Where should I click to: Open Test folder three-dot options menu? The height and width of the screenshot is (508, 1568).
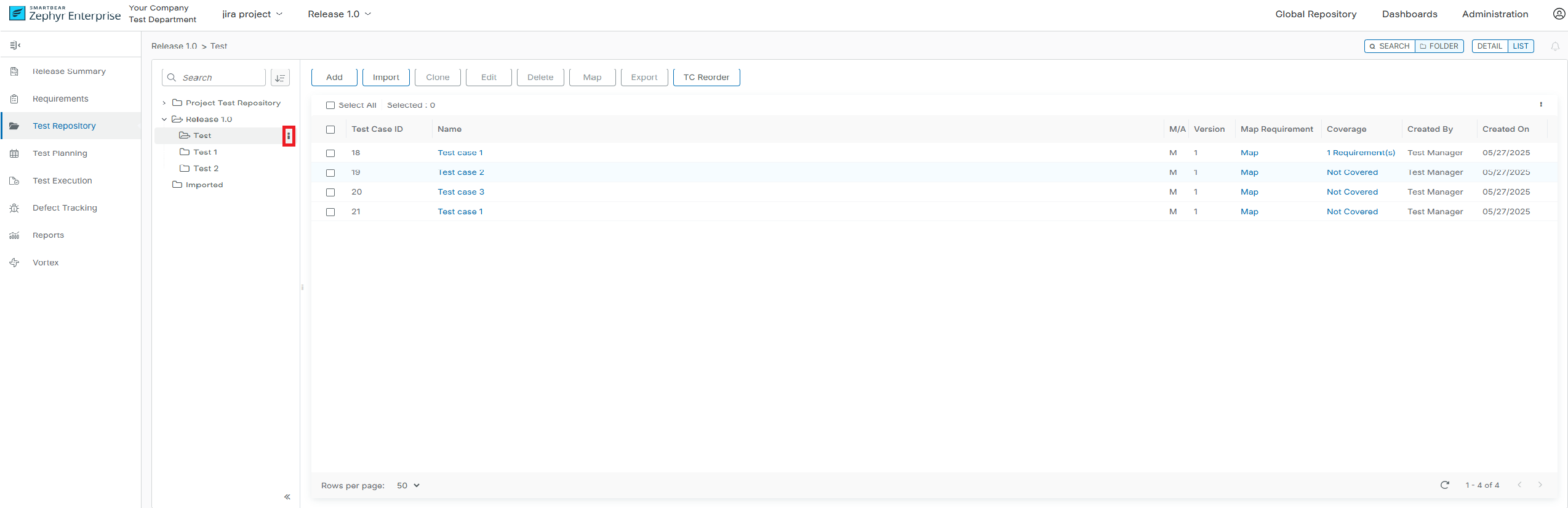289,136
